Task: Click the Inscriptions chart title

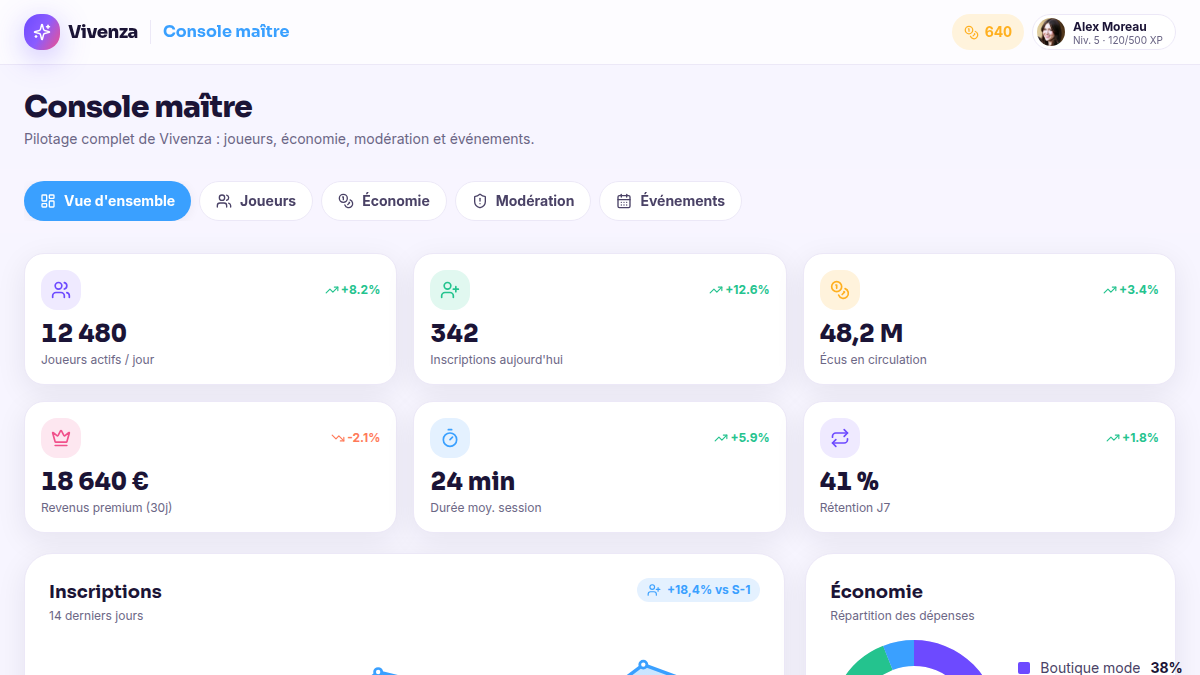Action: 105,592
